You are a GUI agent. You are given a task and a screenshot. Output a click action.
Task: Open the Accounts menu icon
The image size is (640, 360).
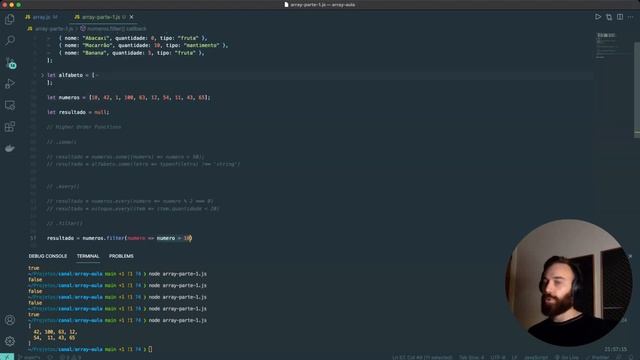tap(10, 320)
